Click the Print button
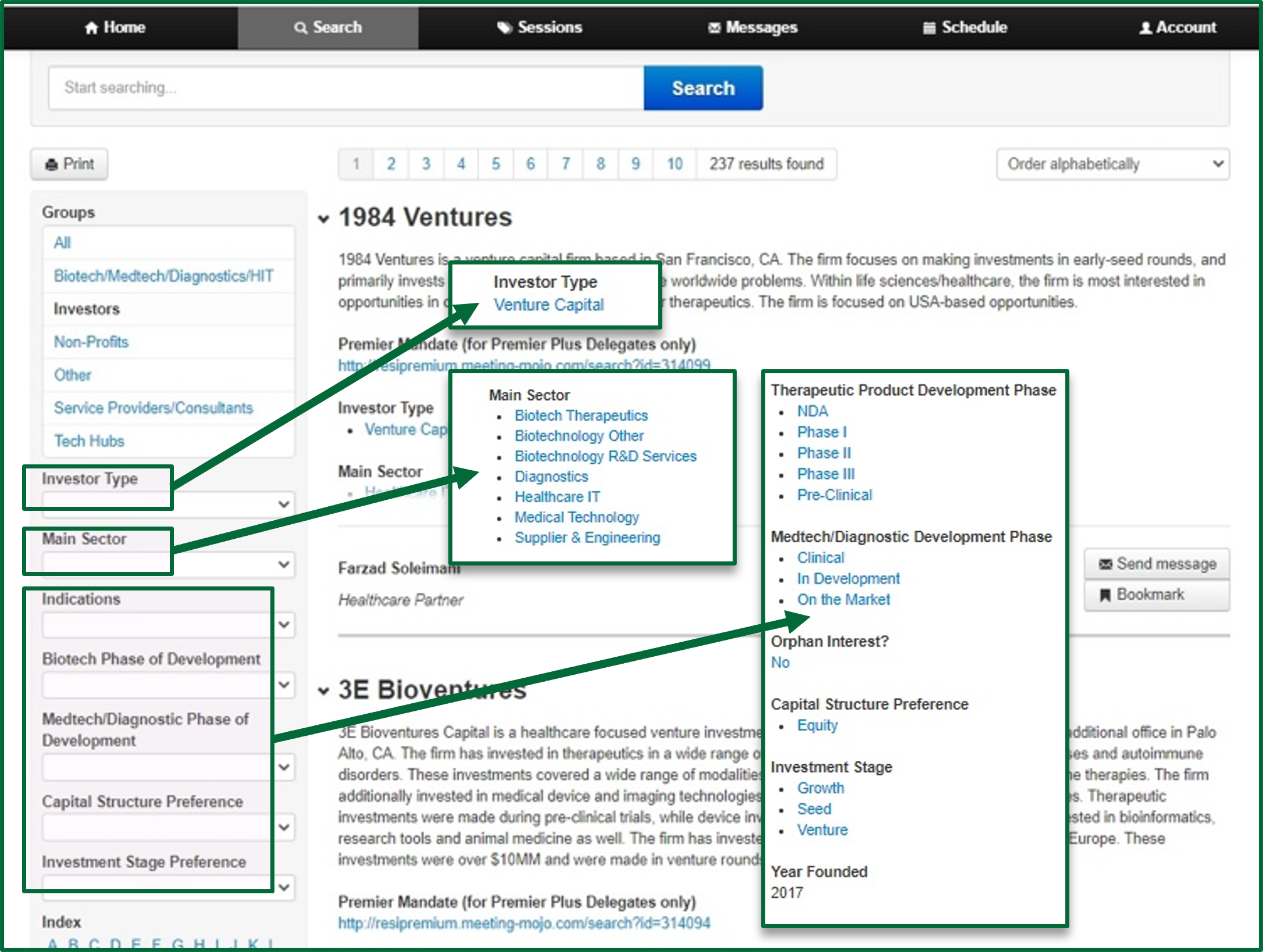 (69, 164)
